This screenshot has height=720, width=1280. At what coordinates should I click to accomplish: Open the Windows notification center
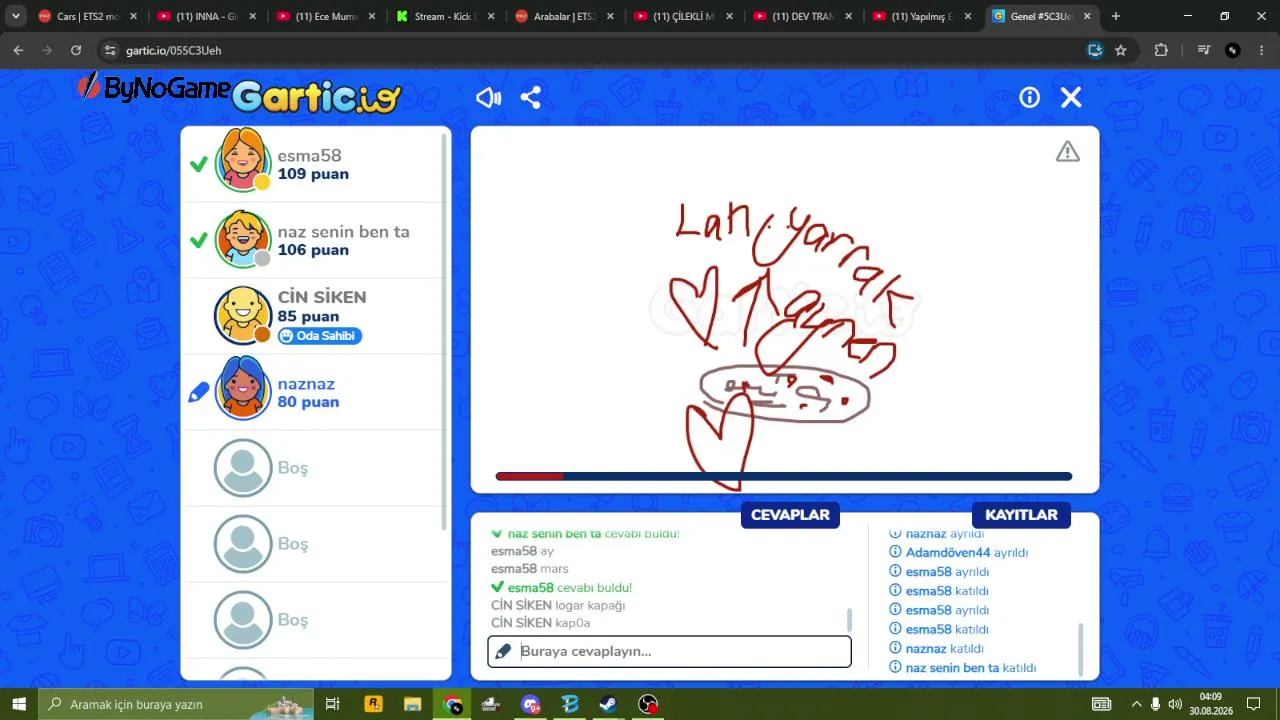1253,704
